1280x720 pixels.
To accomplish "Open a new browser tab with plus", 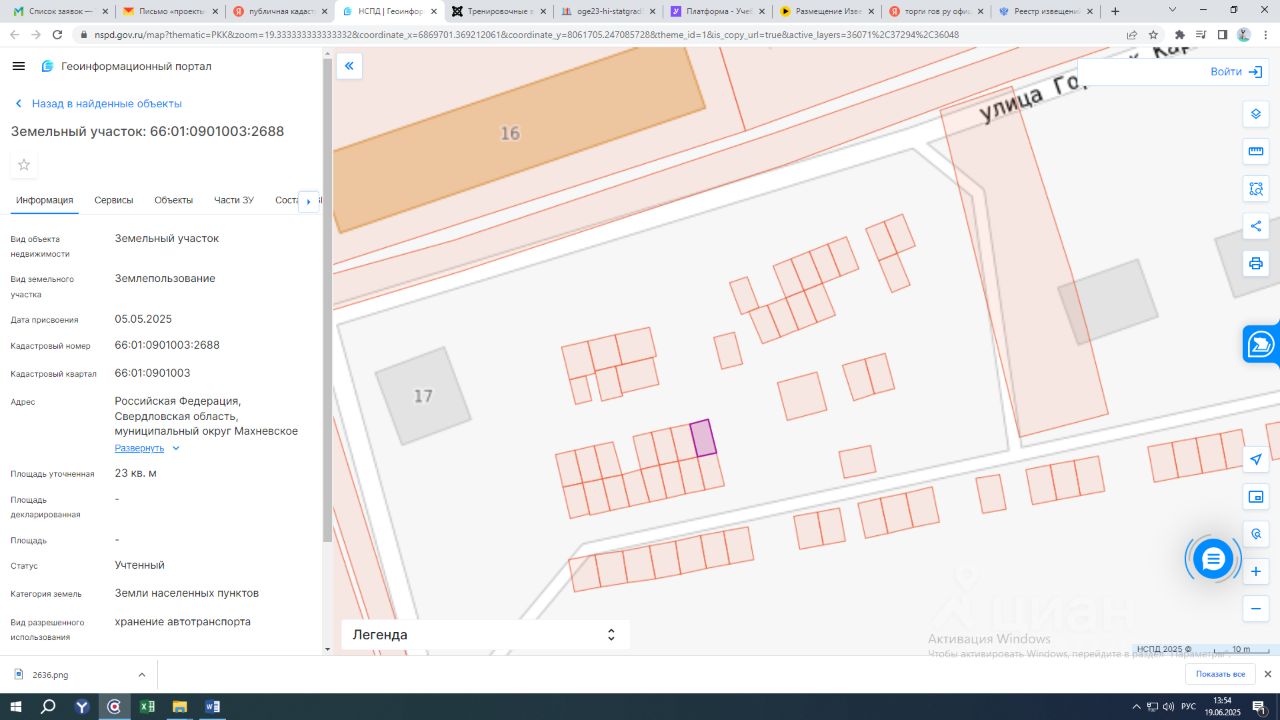I will 1115,11.
